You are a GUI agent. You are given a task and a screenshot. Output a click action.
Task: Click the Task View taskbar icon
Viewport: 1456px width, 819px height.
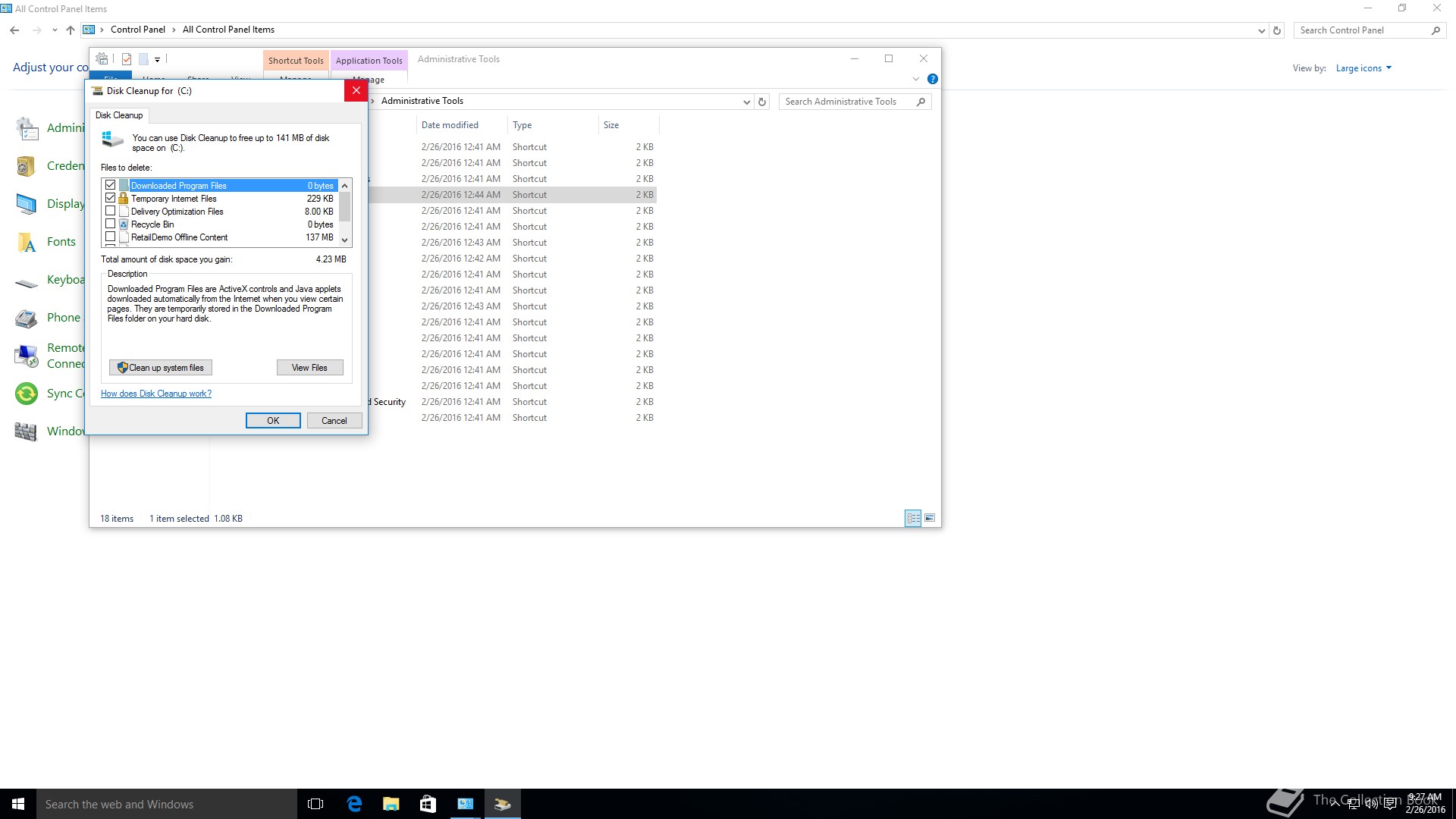pyautogui.click(x=315, y=804)
